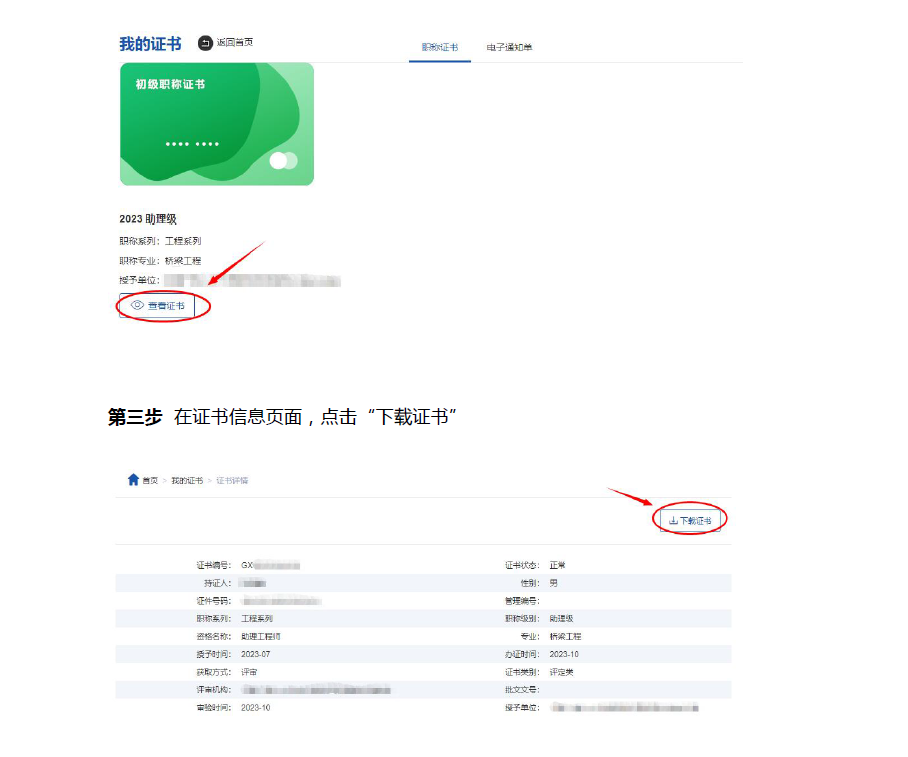Click the blue home icon in breadcrumb
Image resolution: width=908 pixels, height=757 pixels.
point(133,480)
